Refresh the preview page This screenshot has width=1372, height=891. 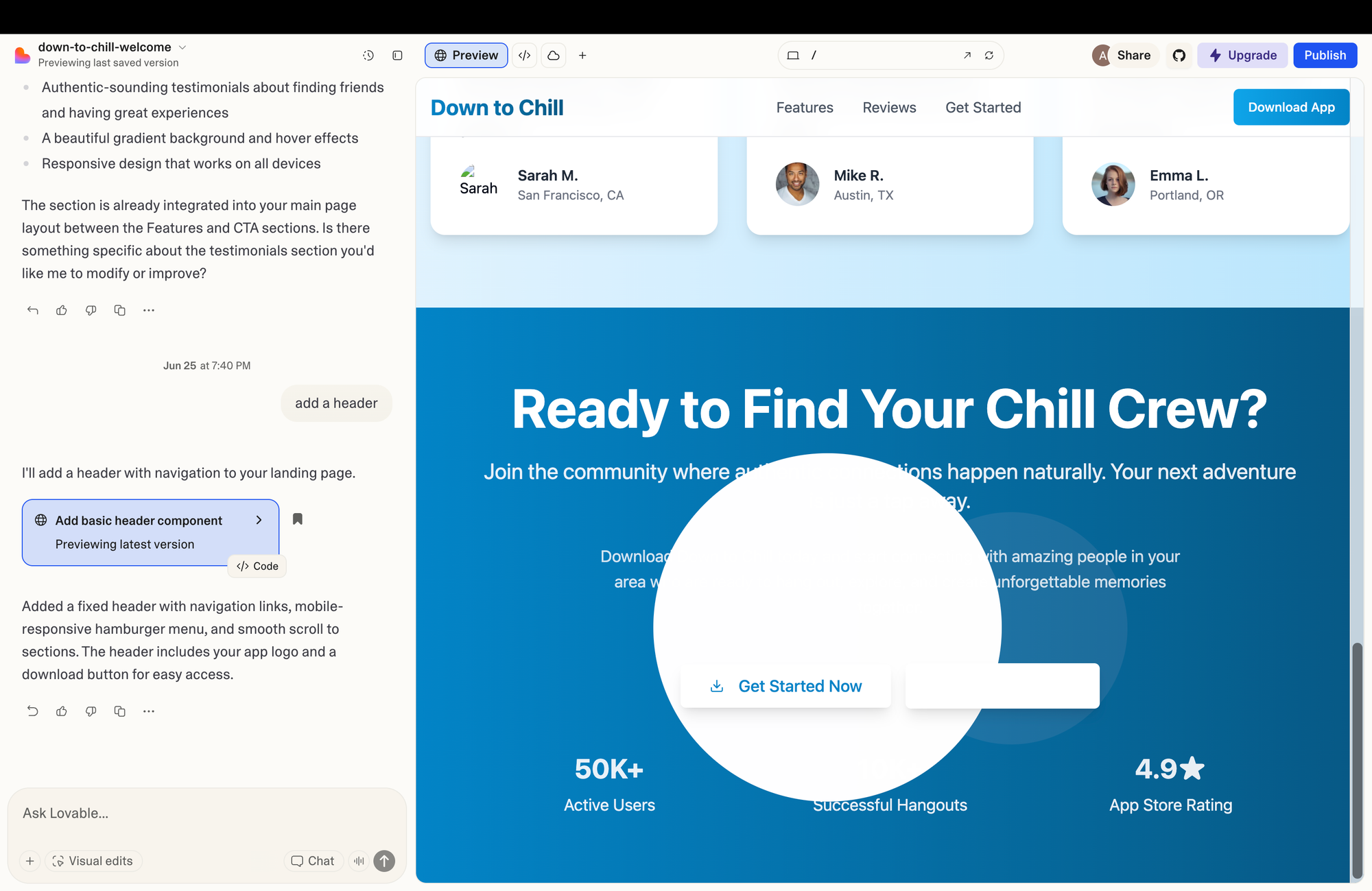tap(989, 56)
